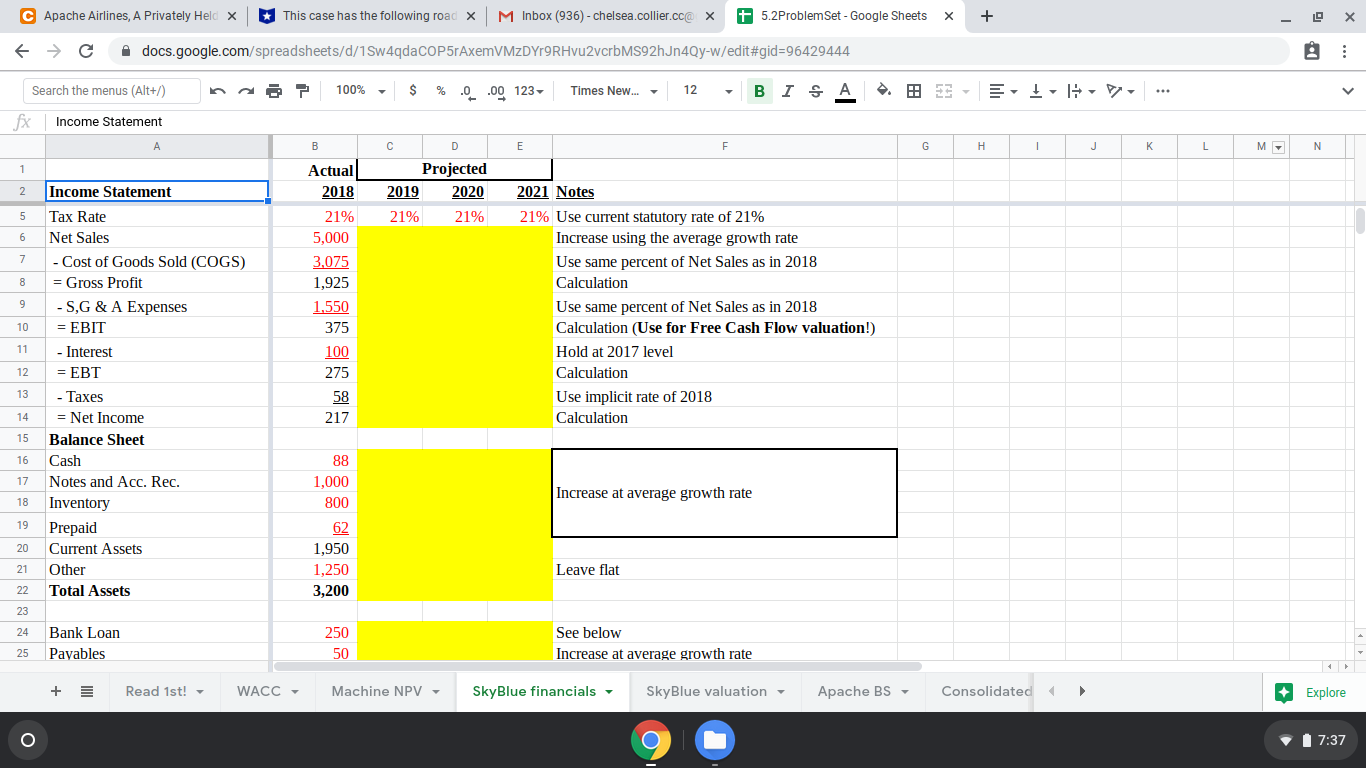The height and width of the screenshot is (768, 1366).
Task: Open the Gmail Inbox browser tab
Action: pyautogui.click(x=600, y=16)
